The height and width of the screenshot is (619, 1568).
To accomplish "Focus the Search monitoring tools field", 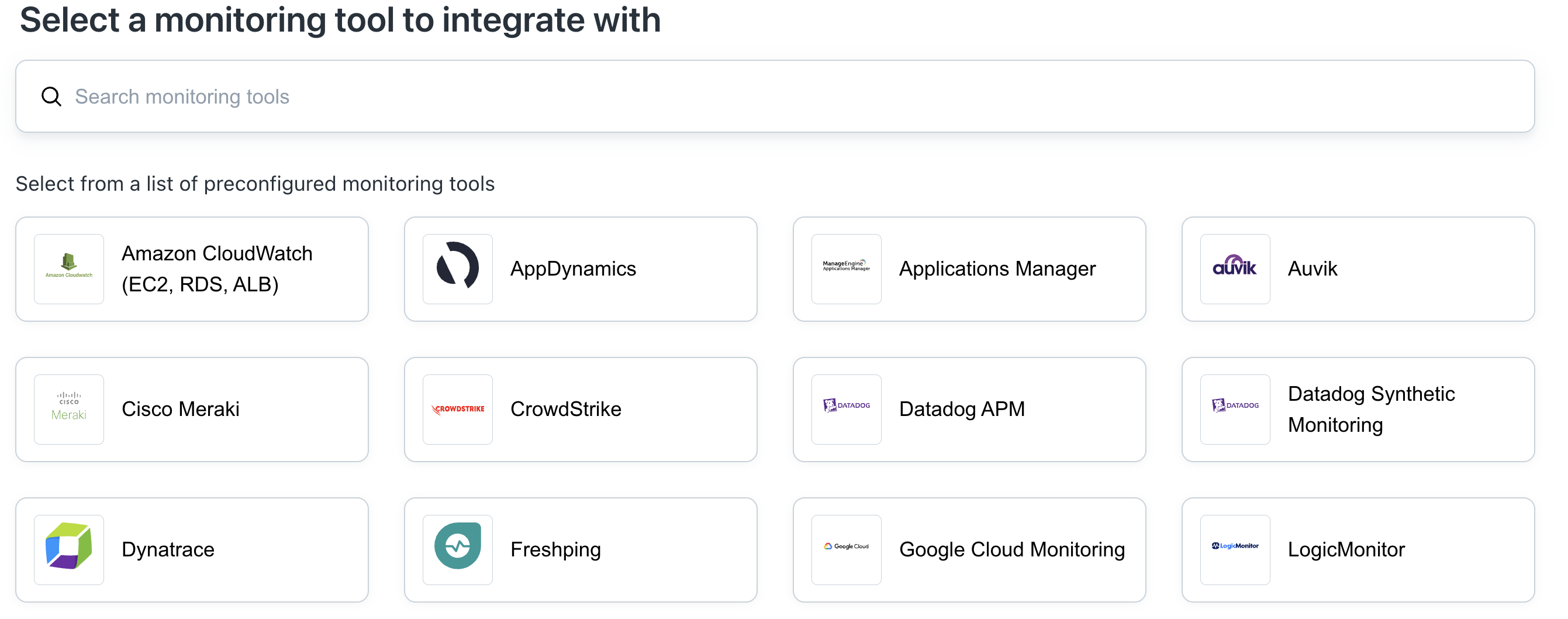I will (x=775, y=97).
